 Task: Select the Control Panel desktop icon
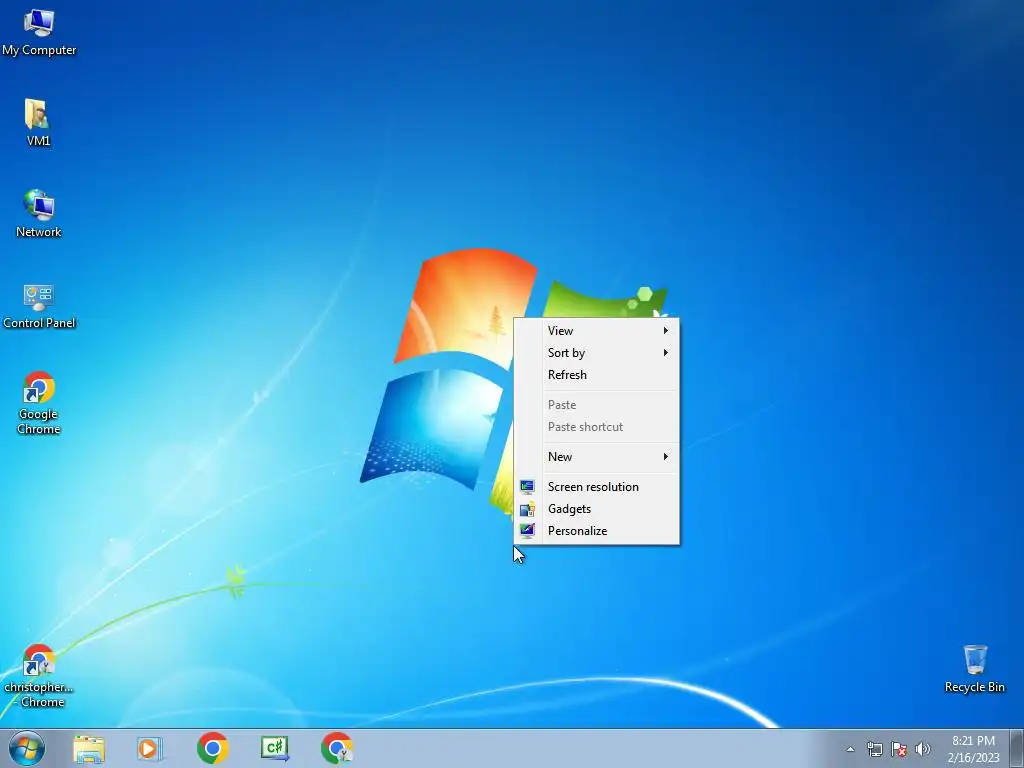[39, 305]
